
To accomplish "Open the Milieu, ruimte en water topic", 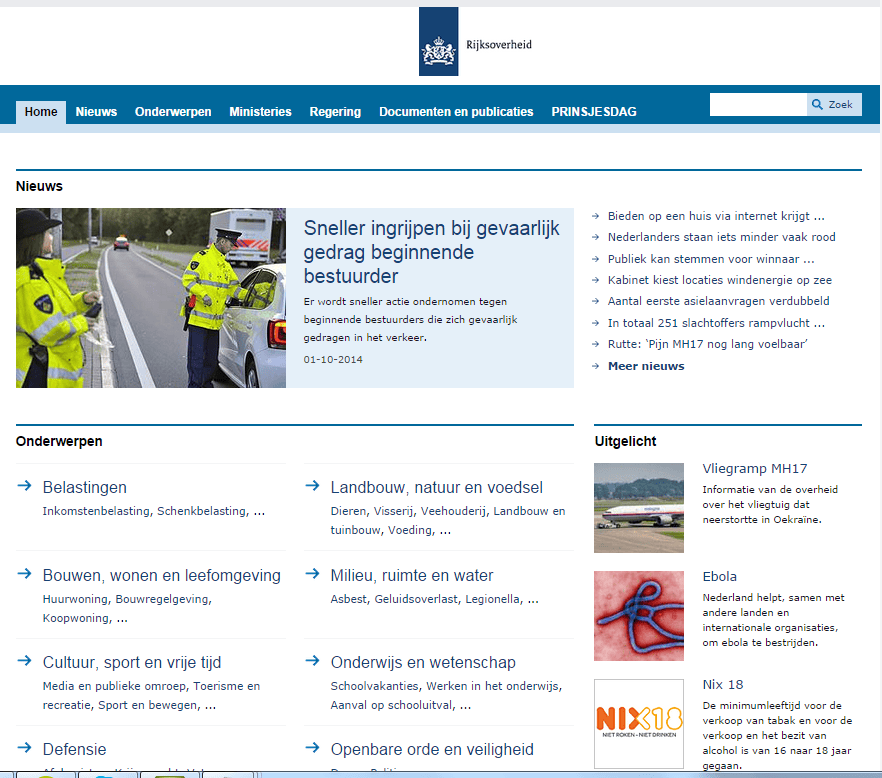I will pos(412,575).
